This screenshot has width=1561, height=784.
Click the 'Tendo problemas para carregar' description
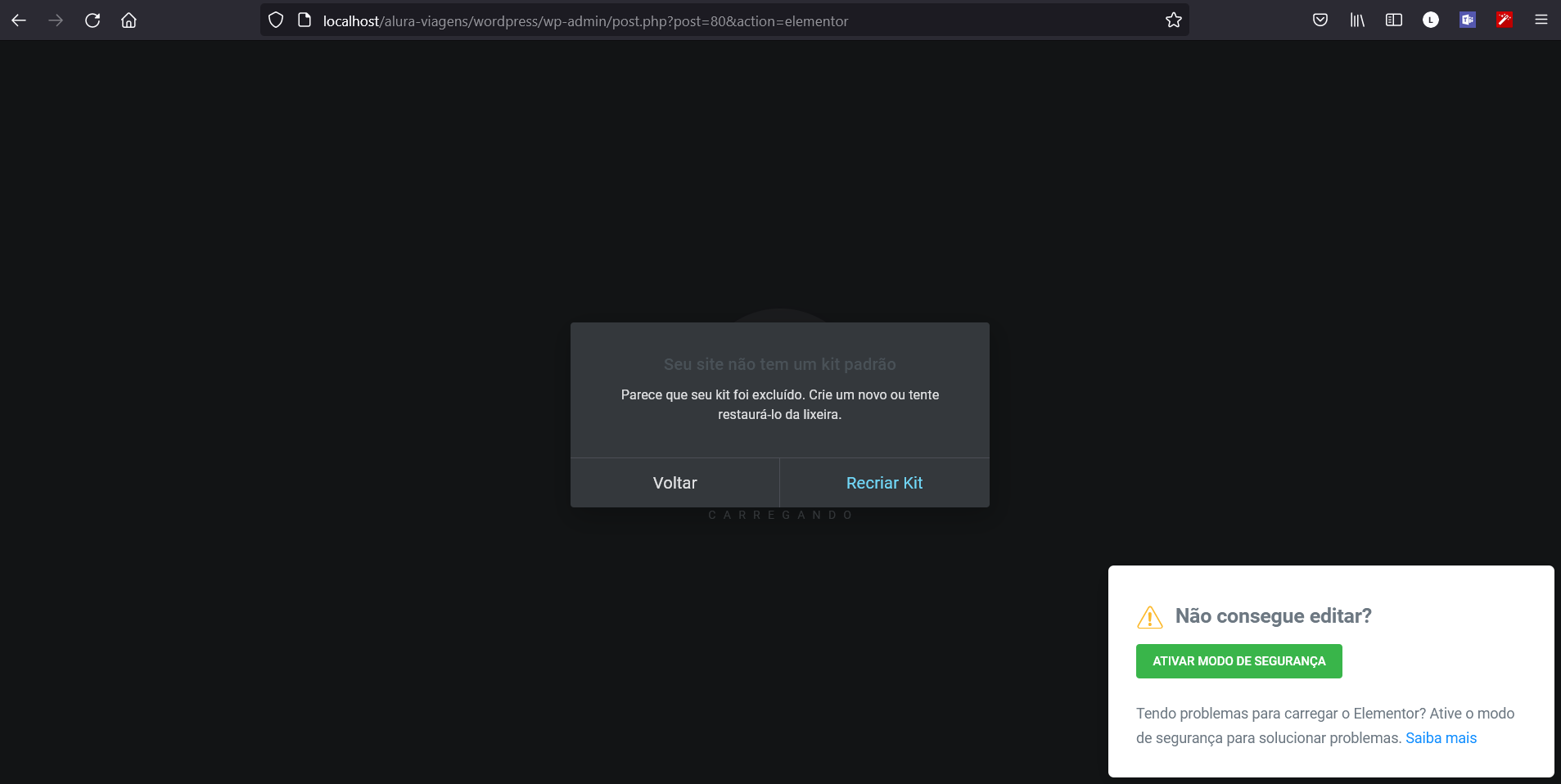(x=1325, y=726)
